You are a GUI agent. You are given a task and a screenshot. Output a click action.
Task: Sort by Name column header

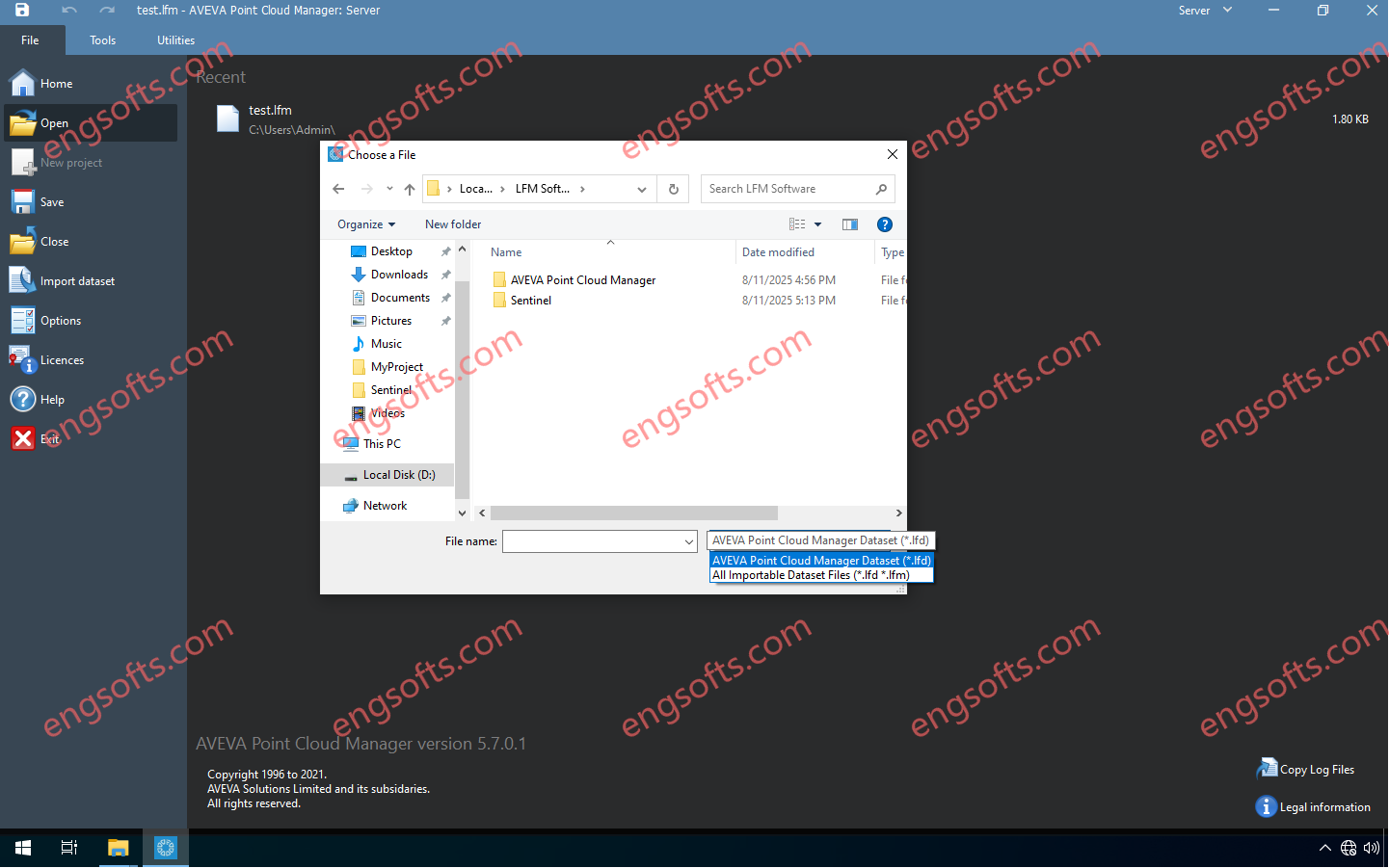[506, 252]
